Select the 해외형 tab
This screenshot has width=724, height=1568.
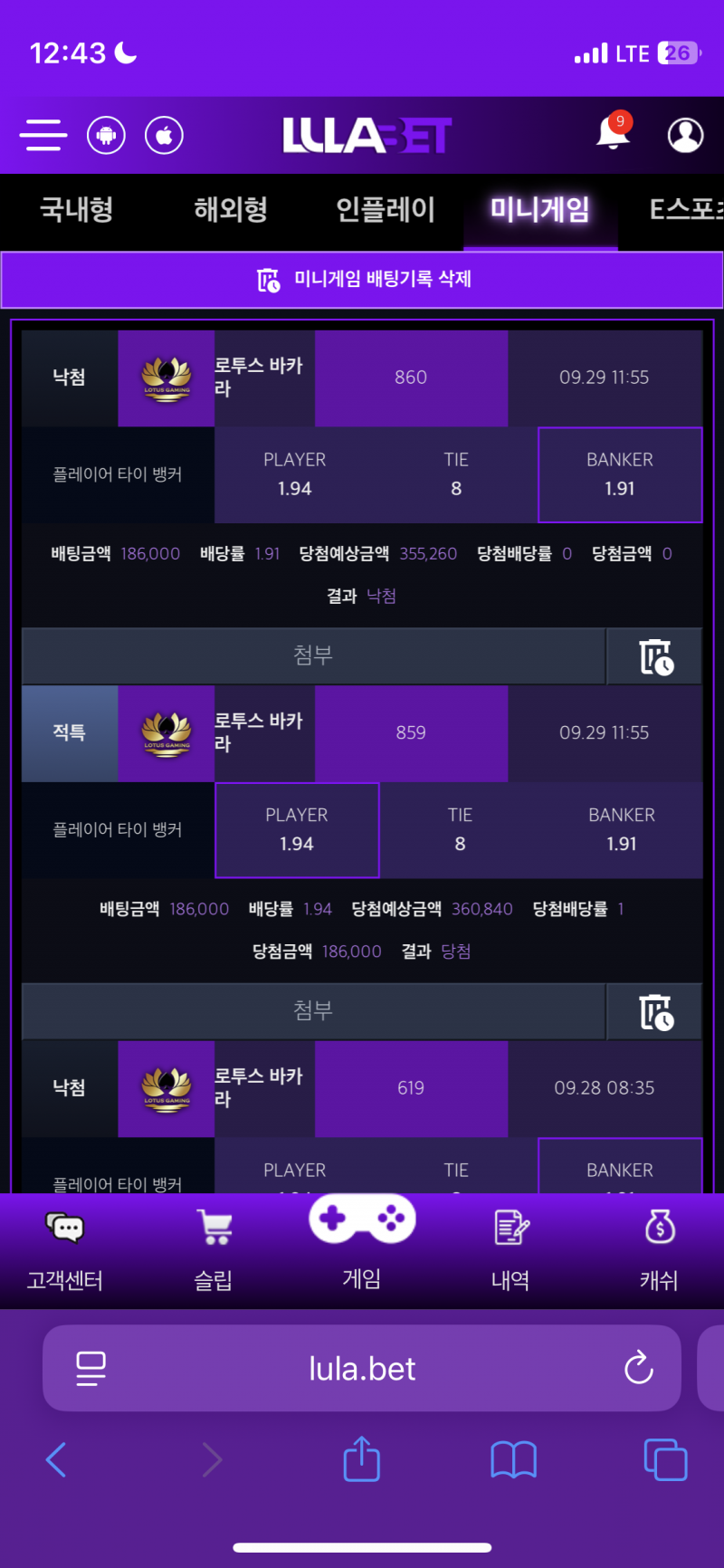pyautogui.click(x=231, y=210)
